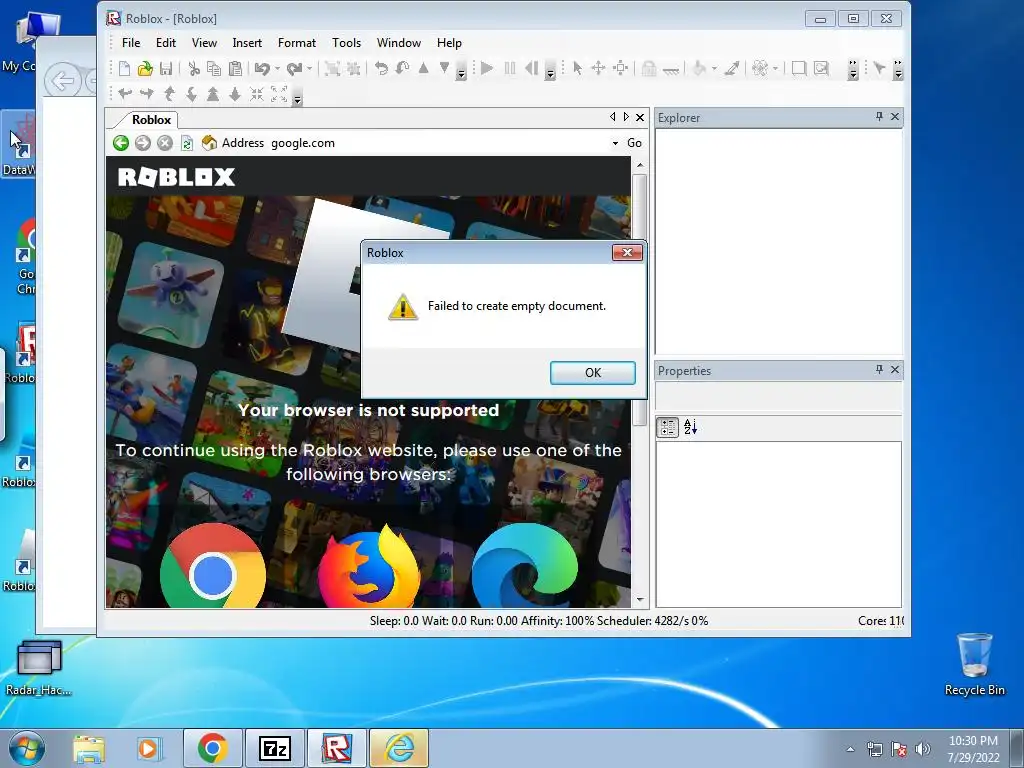
Task: Open the Window menu
Action: pyautogui.click(x=398, y=42)
